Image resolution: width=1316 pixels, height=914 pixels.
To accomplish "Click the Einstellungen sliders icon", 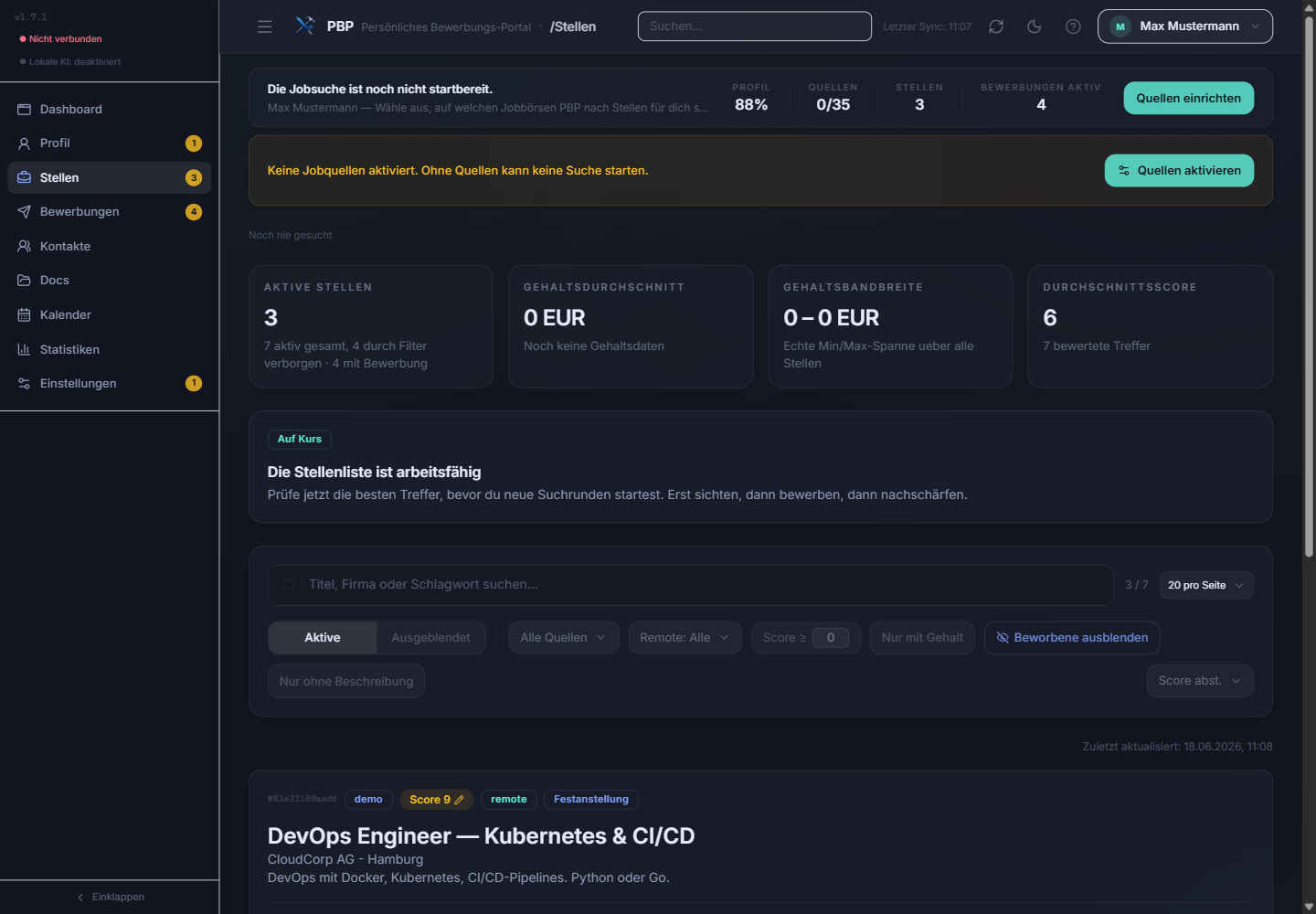I will [x=24, y=383].
